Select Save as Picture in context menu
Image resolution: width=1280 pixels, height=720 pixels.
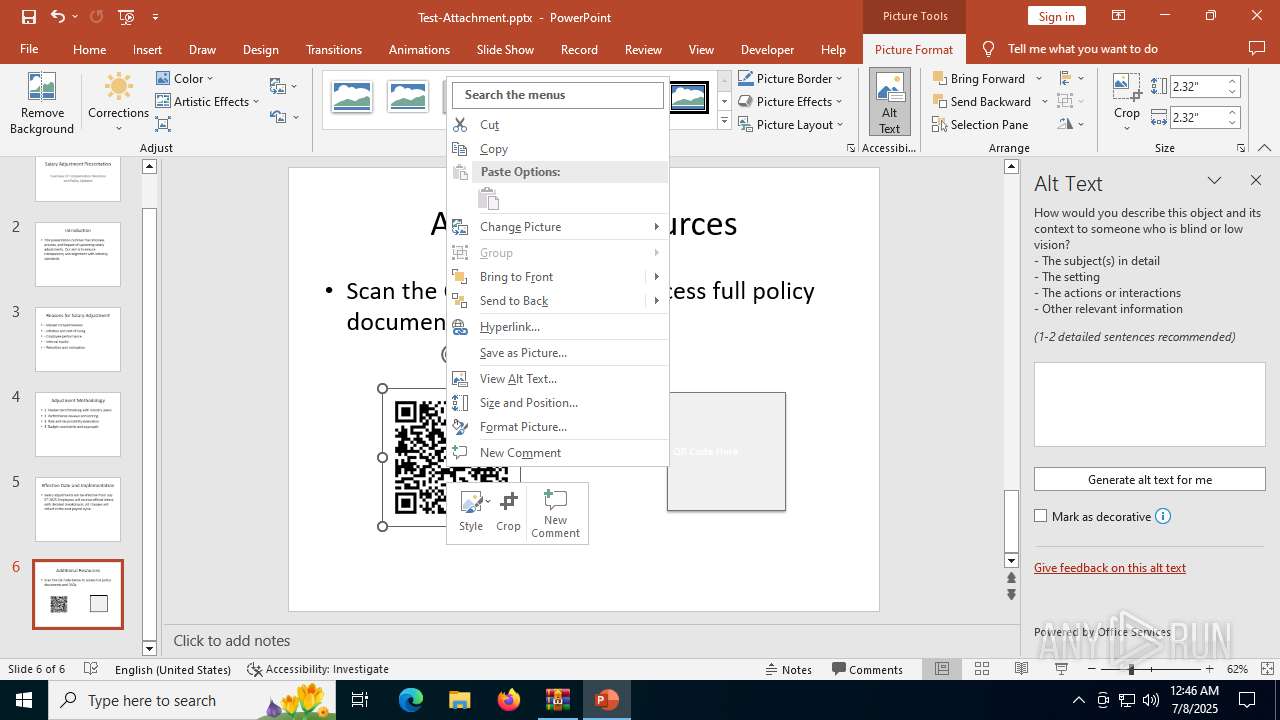point(557,352)
